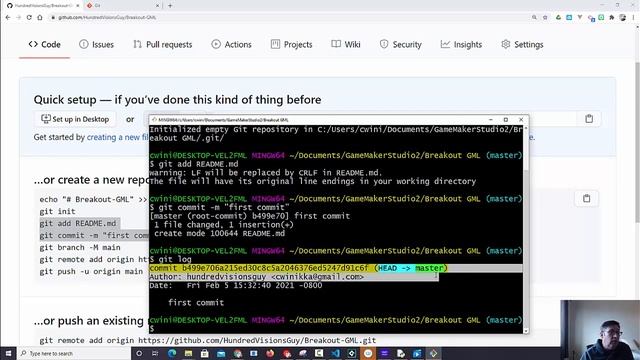Screen dimensions: 640x360
Task: Open Task View on the taskbar
Action: click(x=155, y=353)
